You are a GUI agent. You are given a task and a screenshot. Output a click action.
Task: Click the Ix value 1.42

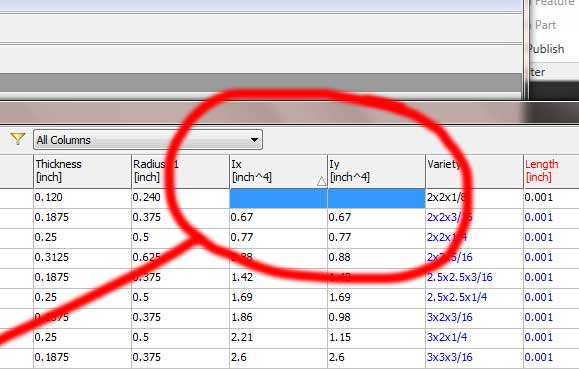pos(278,278)
